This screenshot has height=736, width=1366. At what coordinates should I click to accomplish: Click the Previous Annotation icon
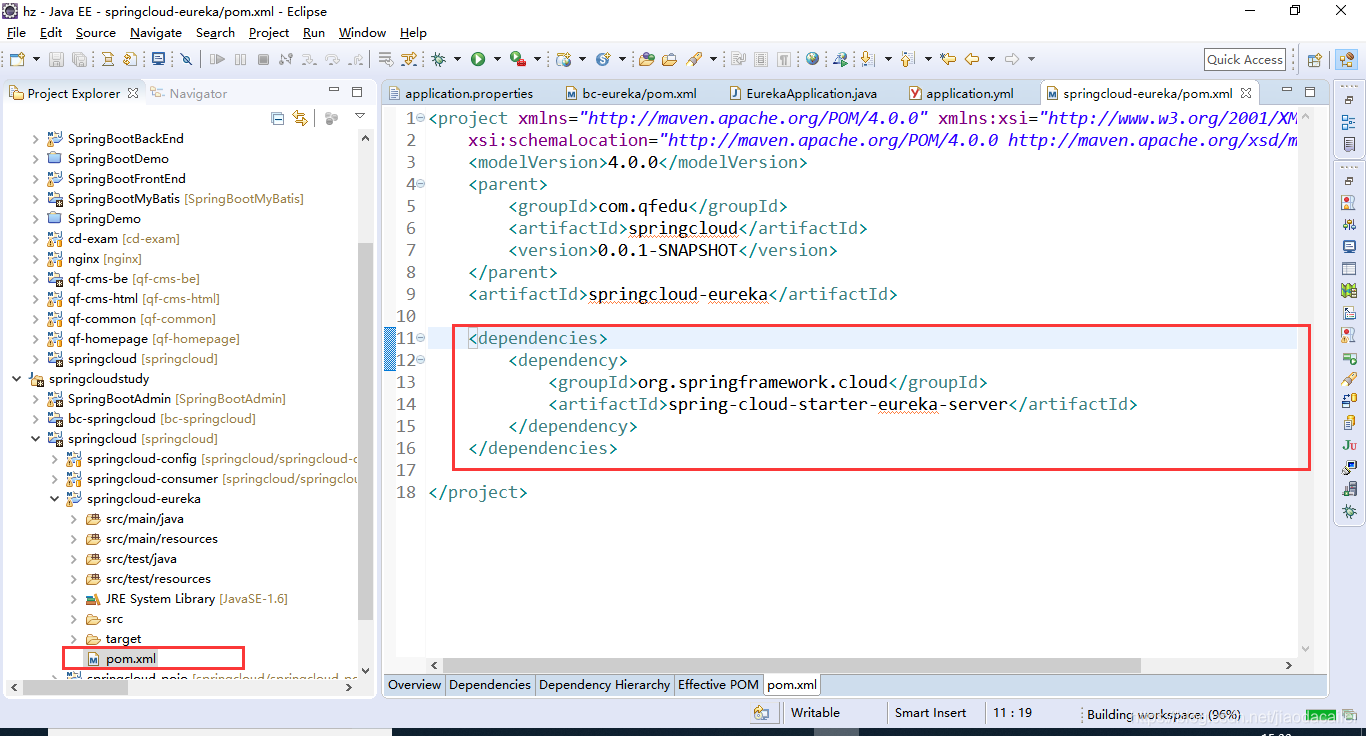point(908,59)
